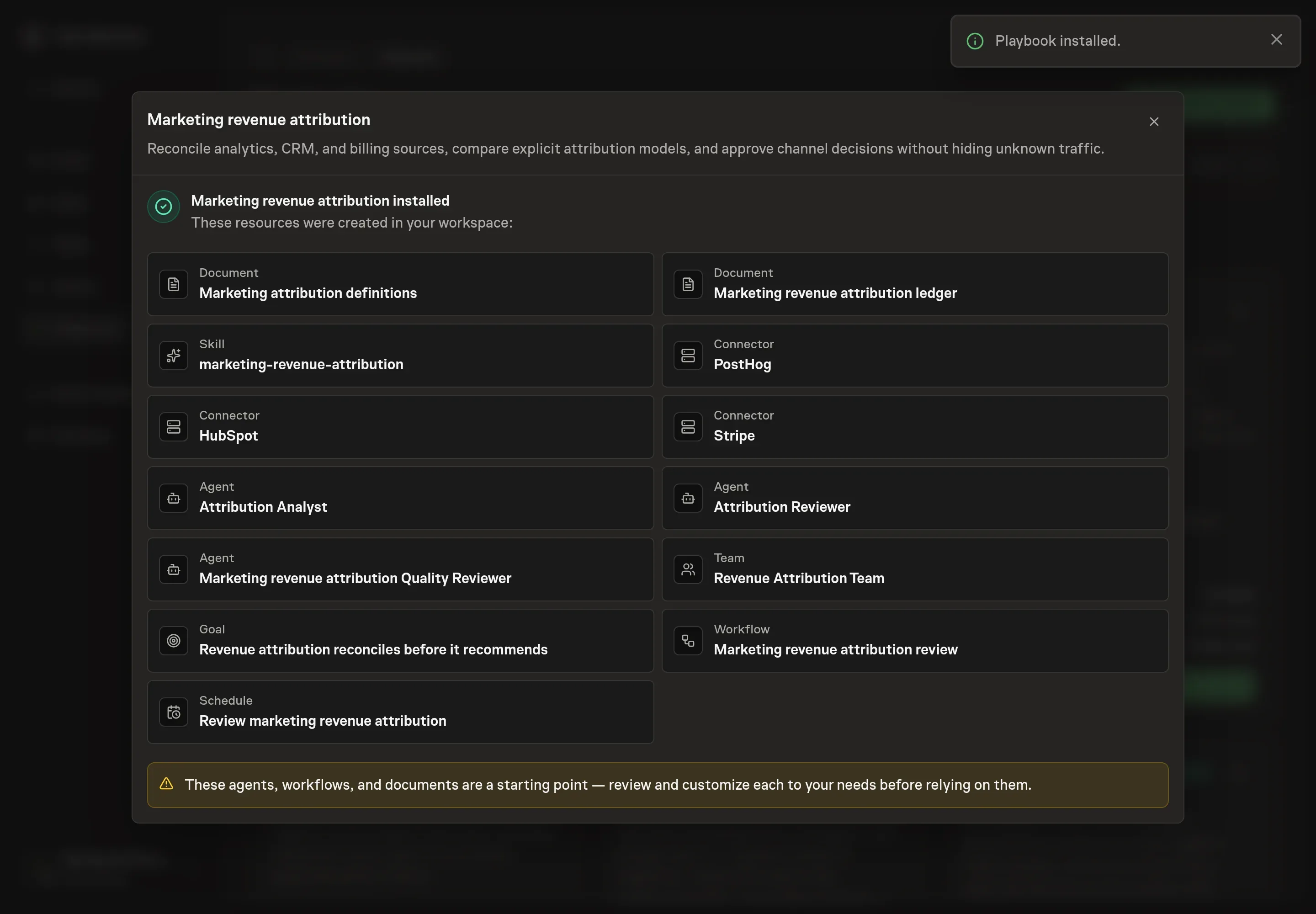Click the yellow warning triangle icon
Image resolution: width=1316 pixels, height=914 pixels.
pos(166,783)
